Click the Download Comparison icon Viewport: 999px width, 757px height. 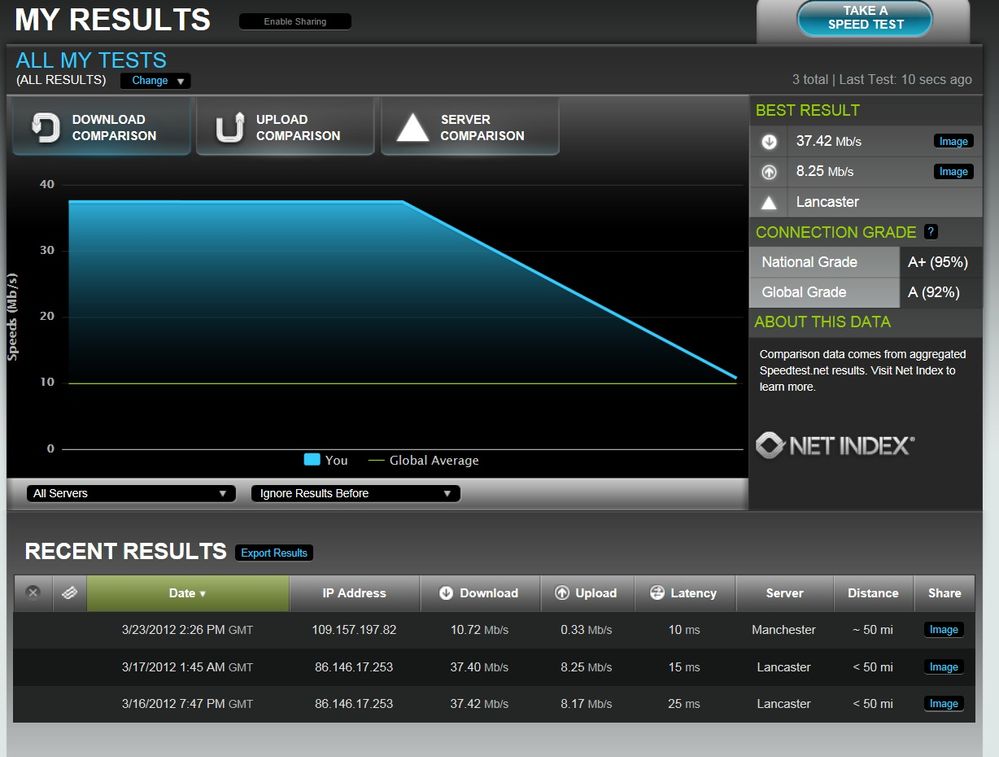[47, 127]
